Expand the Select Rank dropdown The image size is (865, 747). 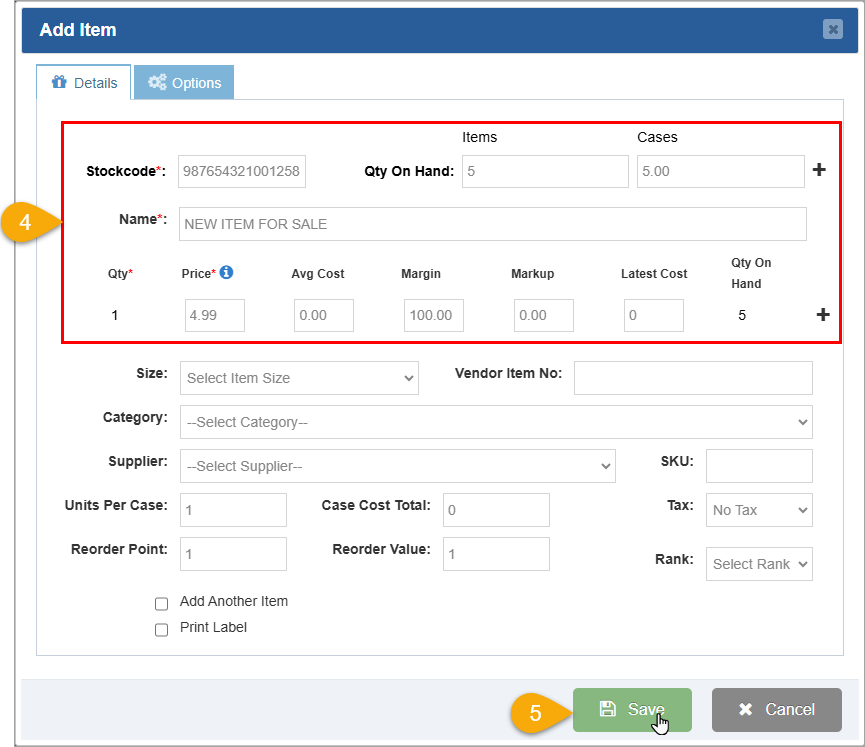coord(758,564)
